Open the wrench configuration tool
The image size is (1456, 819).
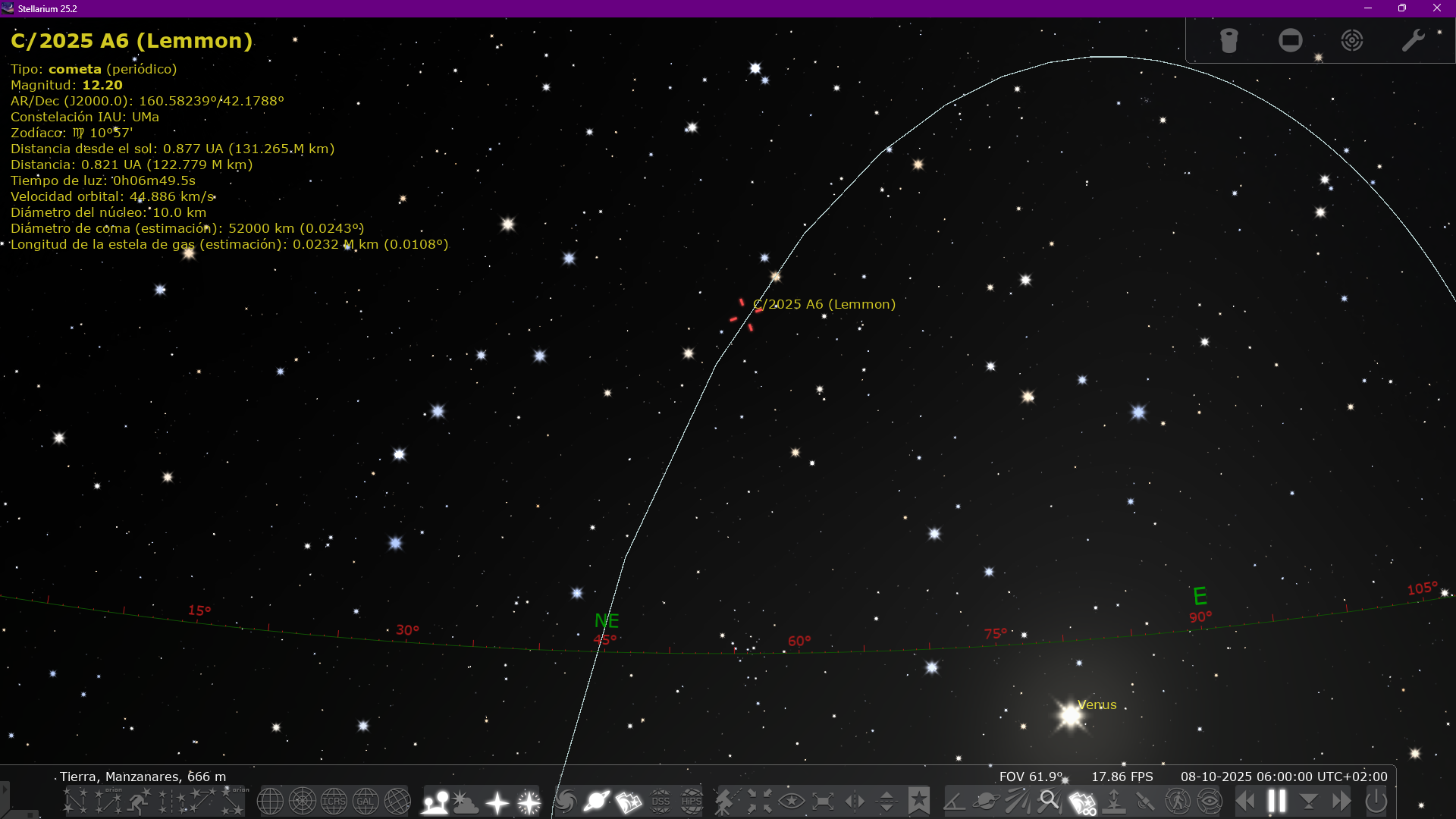[1413, 40]
